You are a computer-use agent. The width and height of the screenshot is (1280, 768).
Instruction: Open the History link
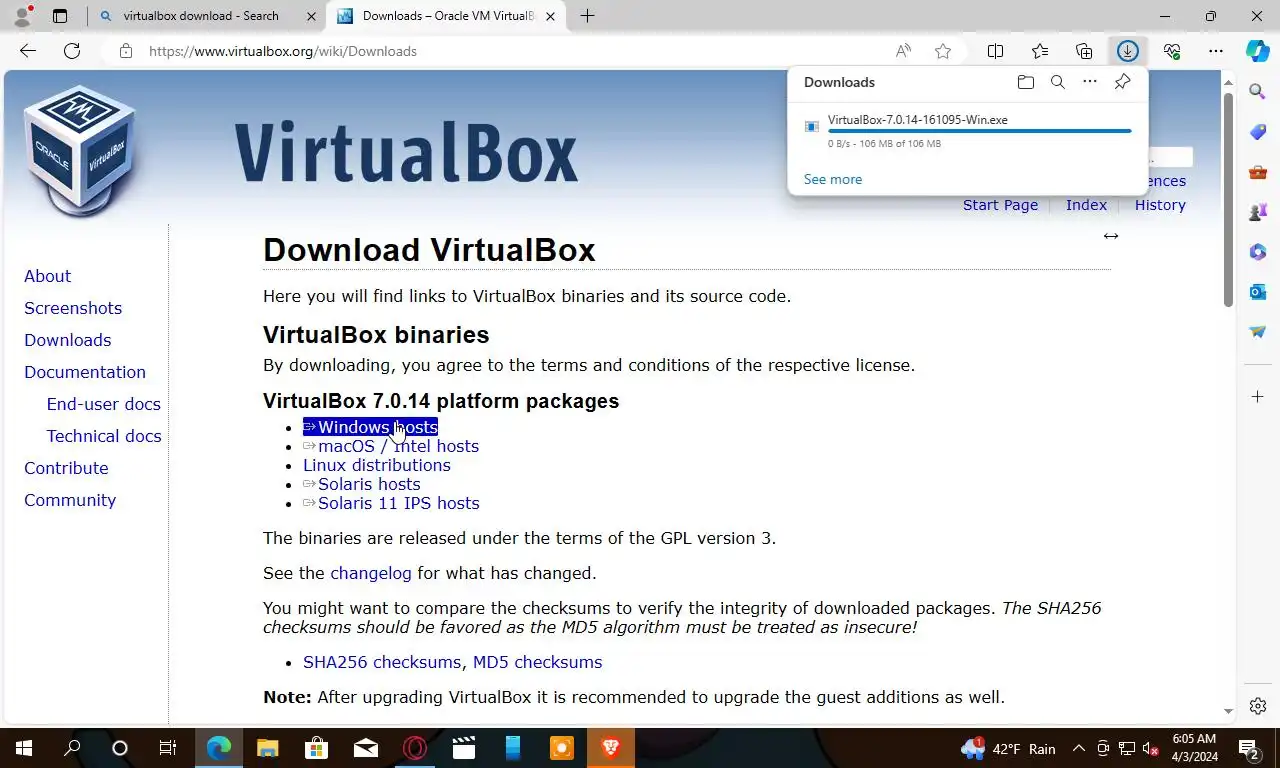[1160, 205]
